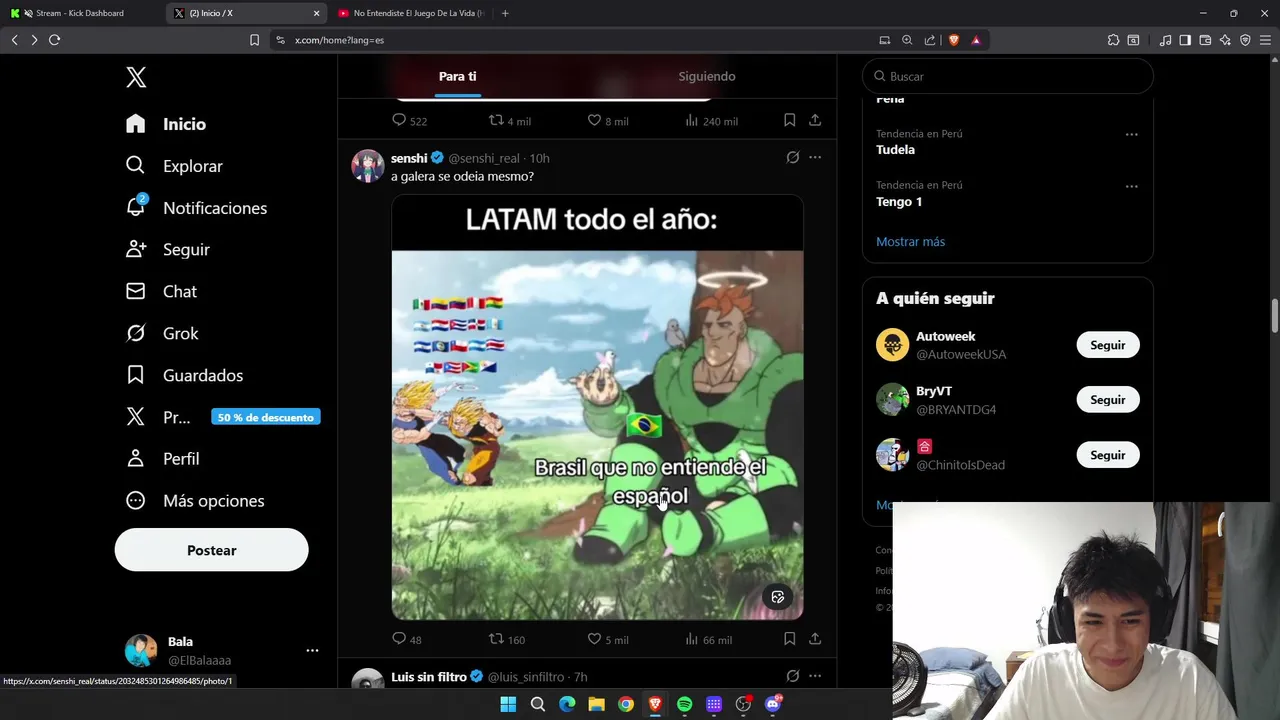Open options for the Tudela trend
Image resolution: width=1280 pixels, height=720 pixels.
pos(1131,134)
